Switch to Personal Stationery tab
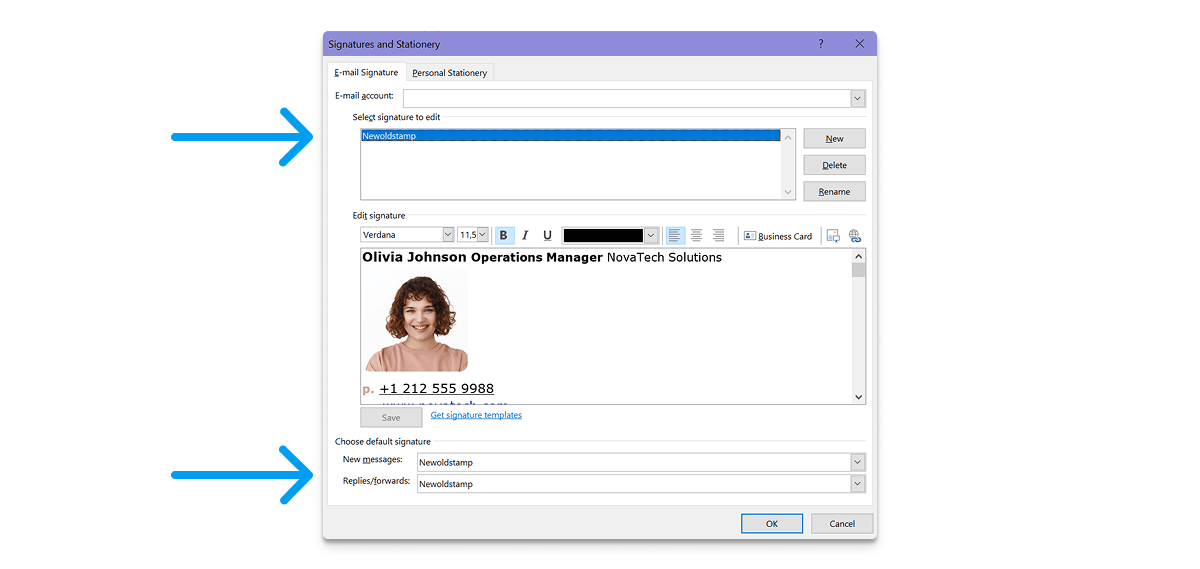Screen dimensions: 1200x569 coord(449,73)
